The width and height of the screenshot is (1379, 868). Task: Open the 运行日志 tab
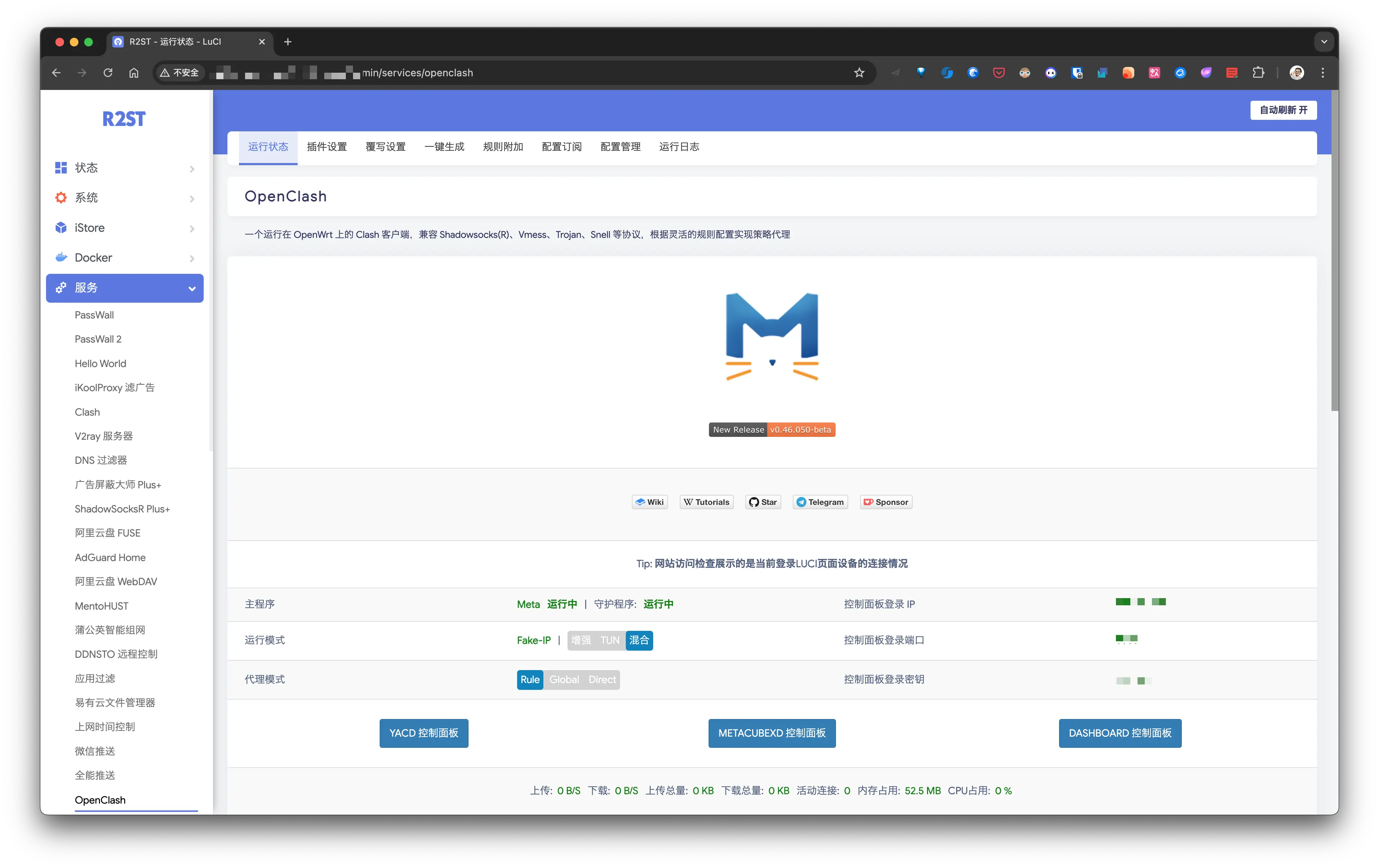[679, 146]
